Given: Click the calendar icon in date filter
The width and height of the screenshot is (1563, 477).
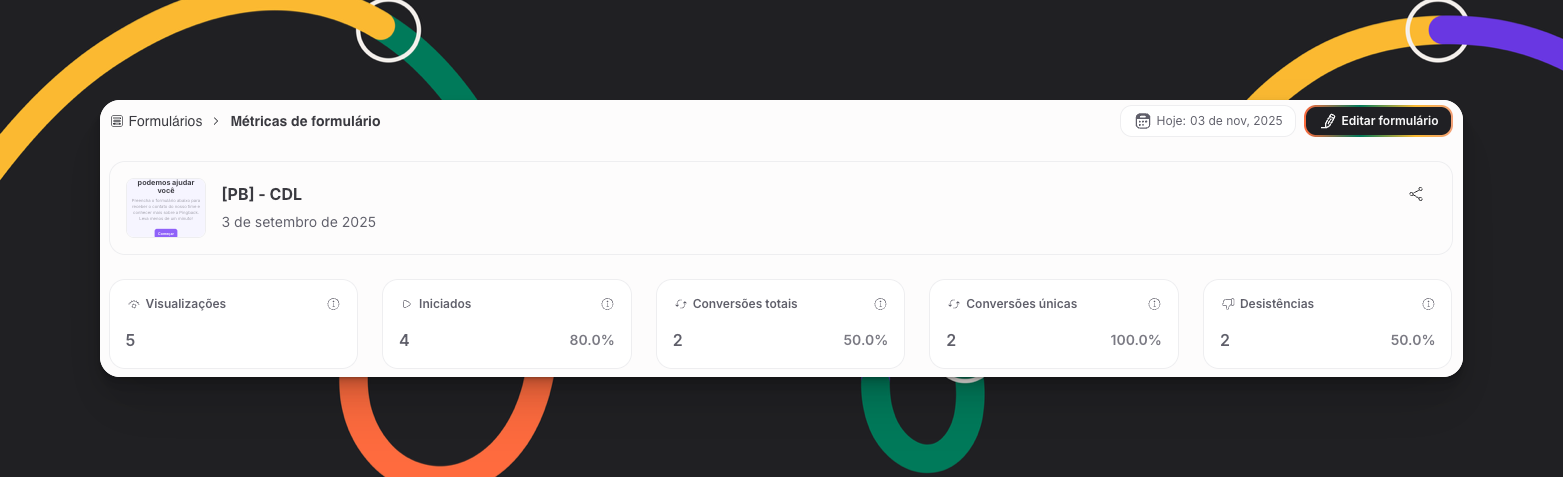Looking at the screenshot, I should tap(1143, 121).
